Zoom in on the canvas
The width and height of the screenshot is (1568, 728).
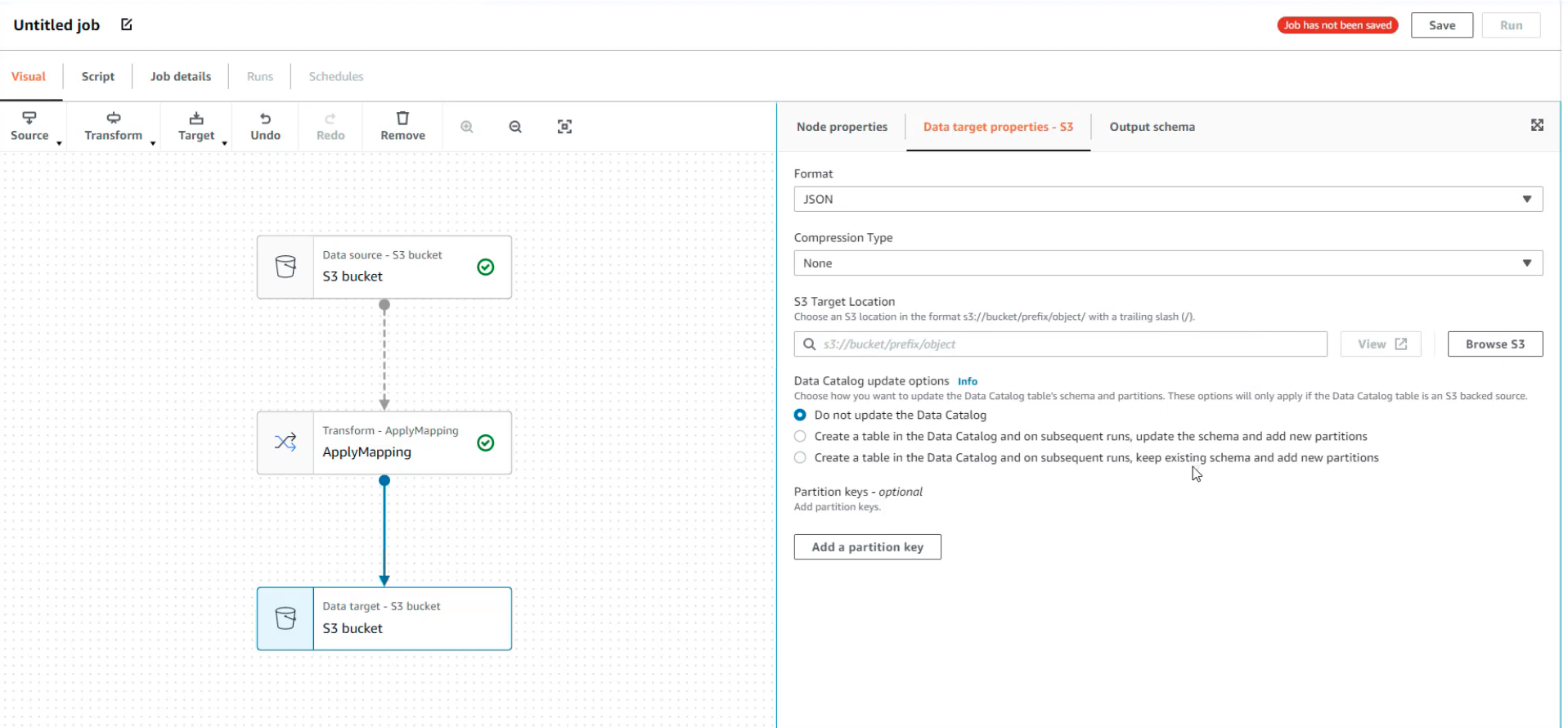[467, 127]
